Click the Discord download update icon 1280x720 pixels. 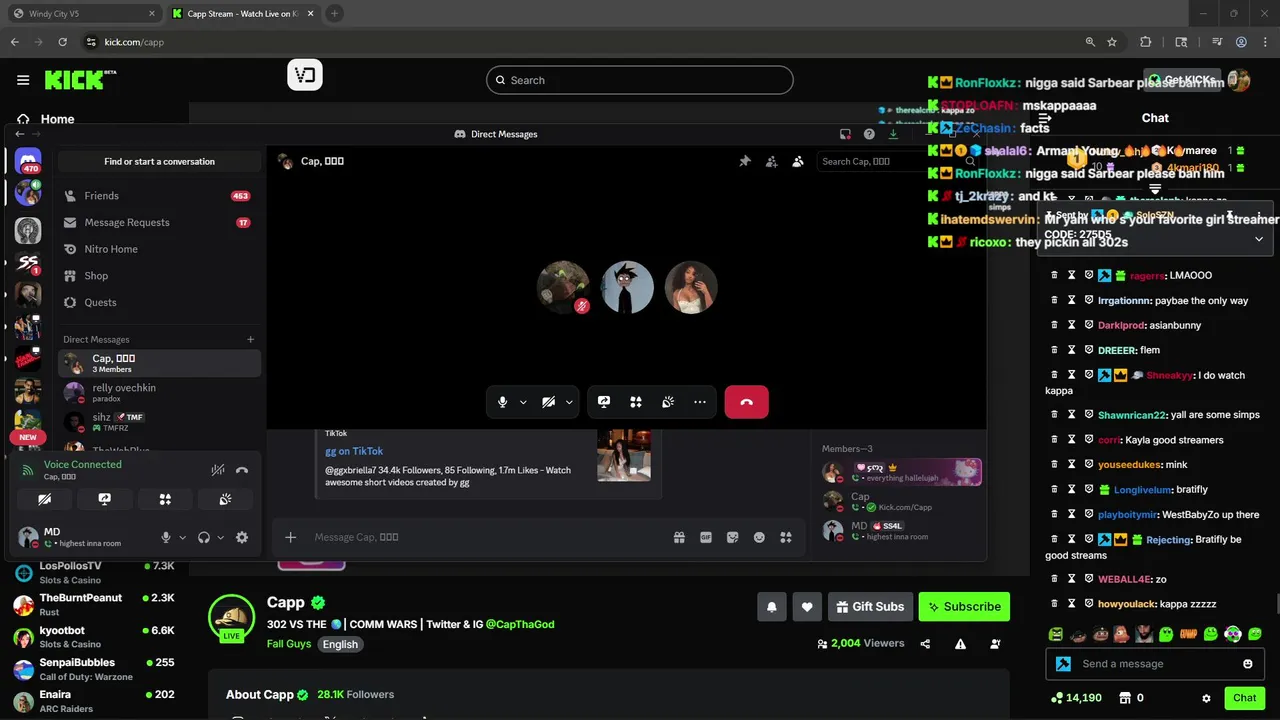pyautogui.click(x=893, y=134)
